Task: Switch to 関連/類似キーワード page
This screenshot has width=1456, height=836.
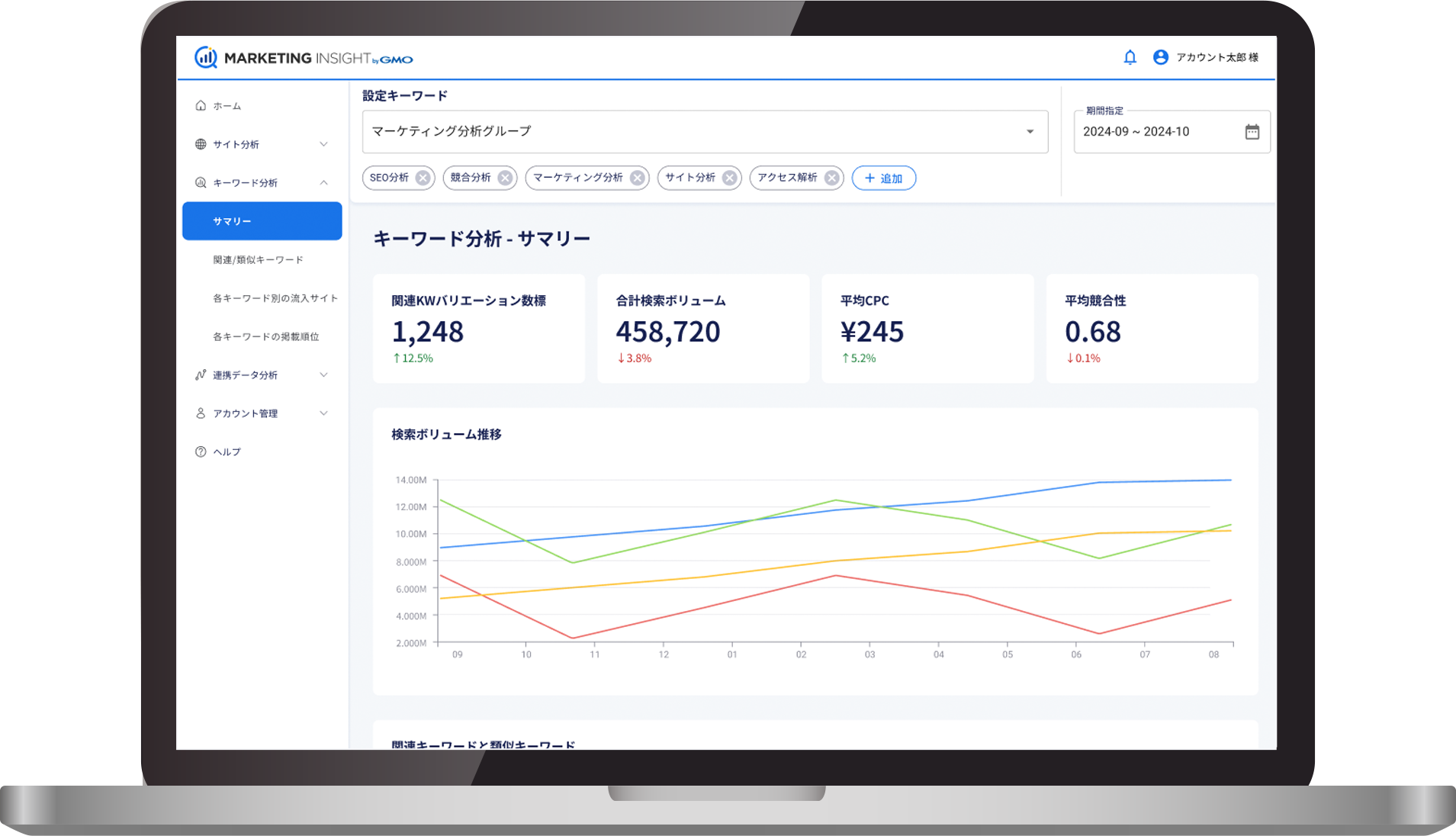Action: point(258,259)
